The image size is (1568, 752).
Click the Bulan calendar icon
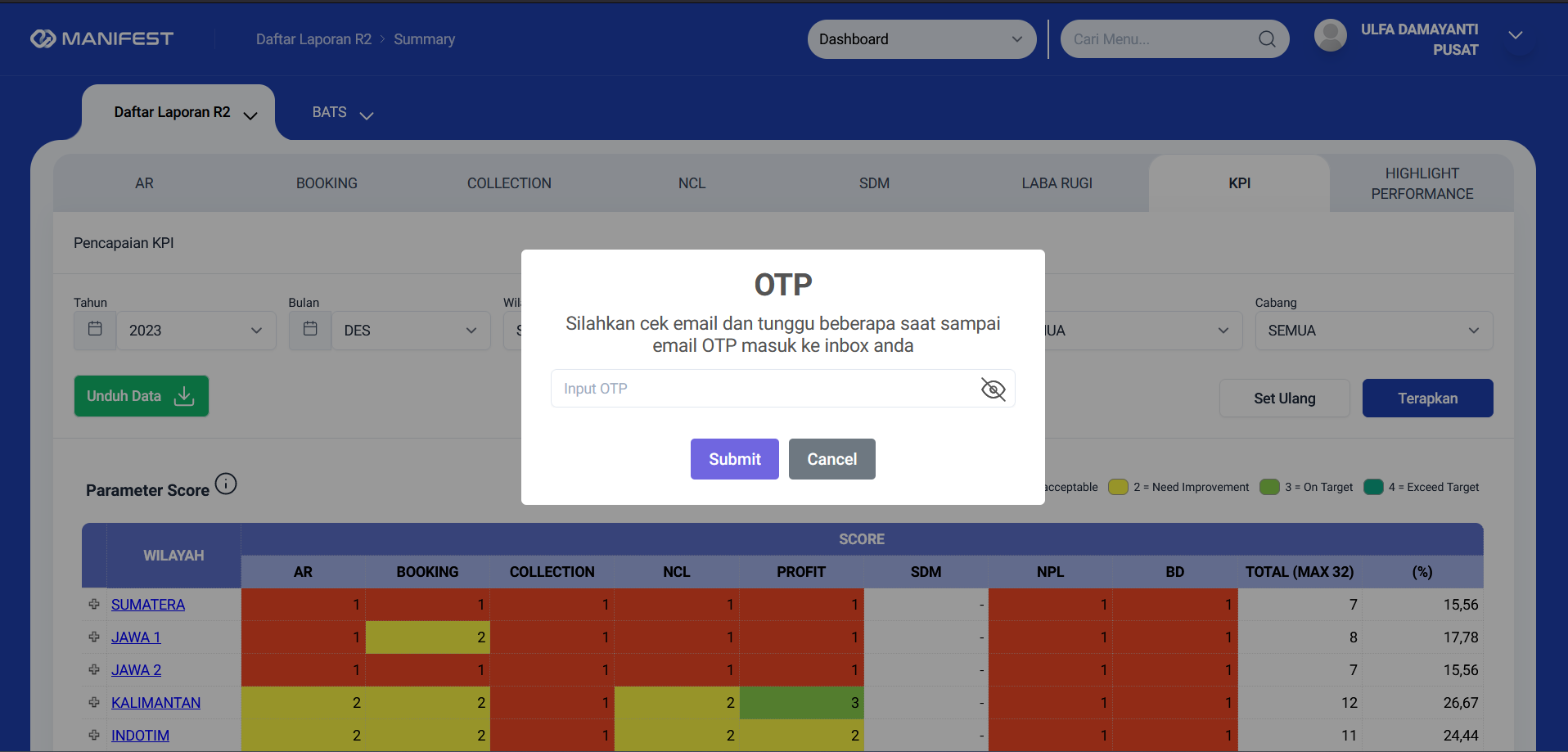[x=310, y=329]
